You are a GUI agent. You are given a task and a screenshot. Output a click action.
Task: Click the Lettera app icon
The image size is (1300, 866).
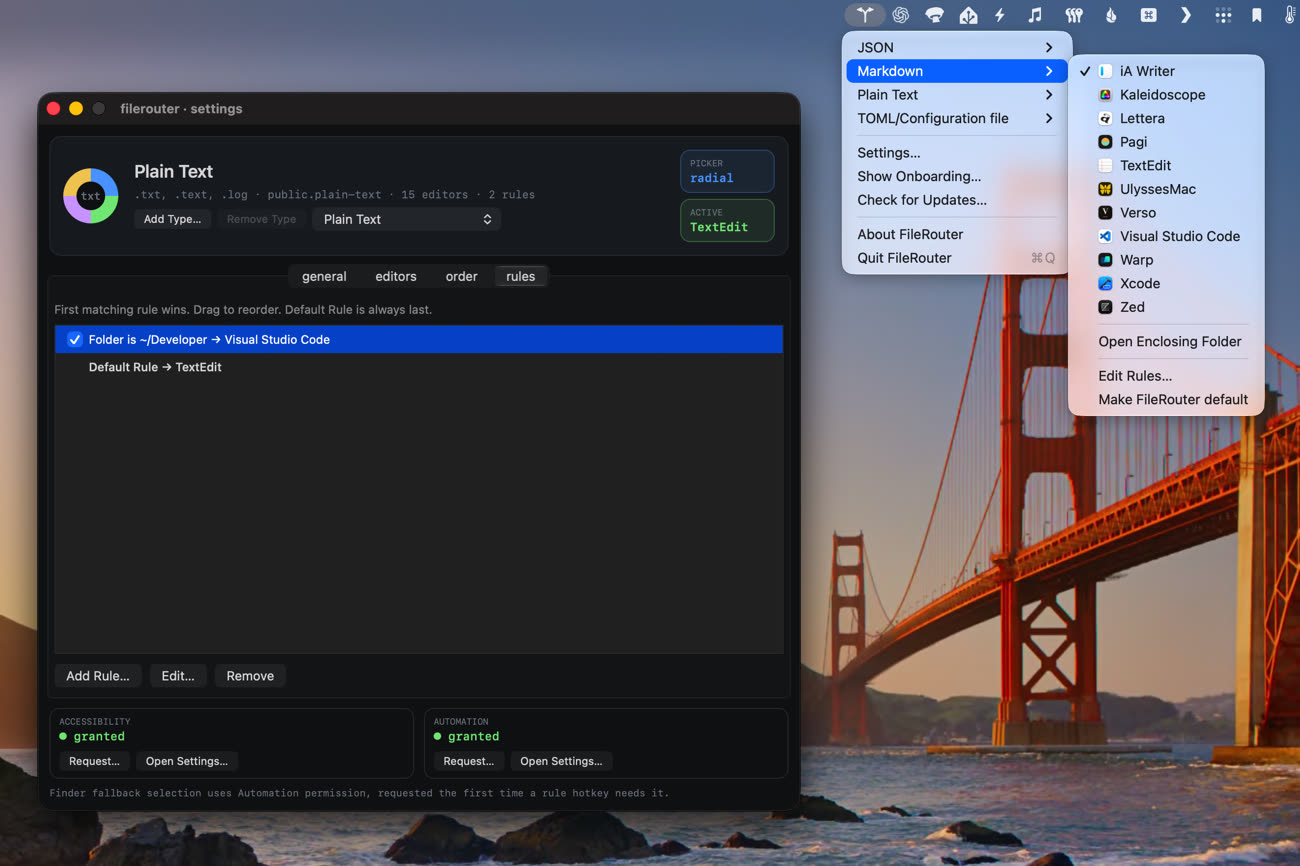pos(1105,118)
